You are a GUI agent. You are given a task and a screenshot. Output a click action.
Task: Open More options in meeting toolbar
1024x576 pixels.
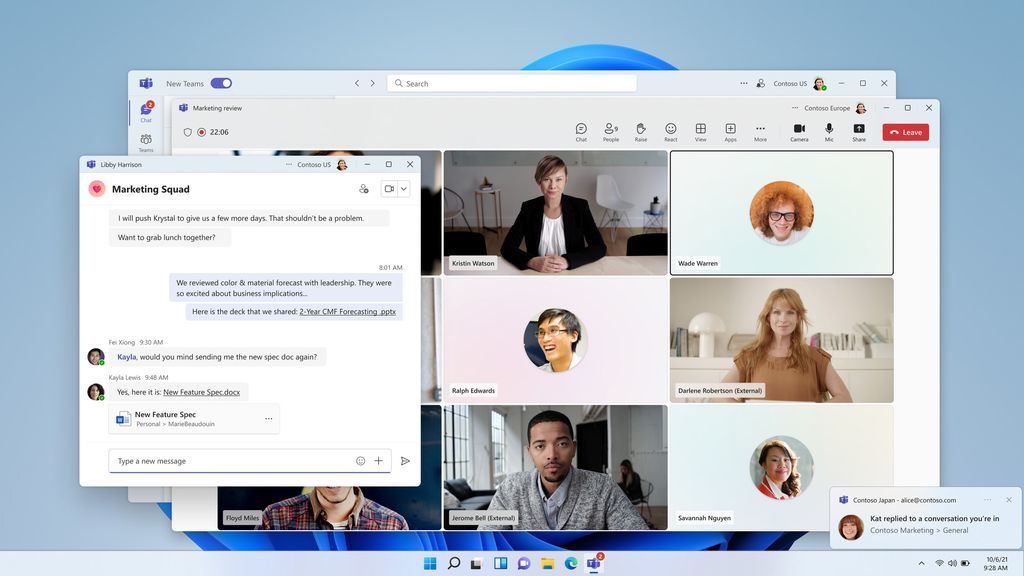click(760, 131)
